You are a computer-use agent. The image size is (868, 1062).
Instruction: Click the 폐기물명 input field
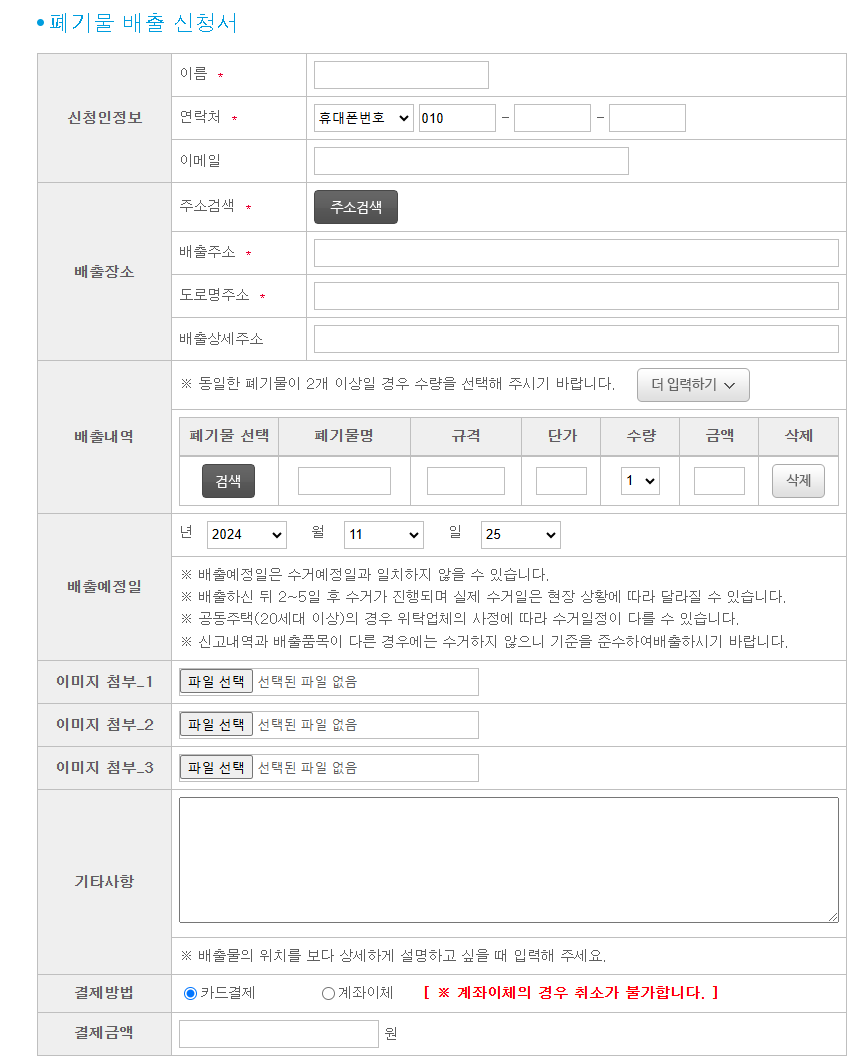[x=344, y=481]
